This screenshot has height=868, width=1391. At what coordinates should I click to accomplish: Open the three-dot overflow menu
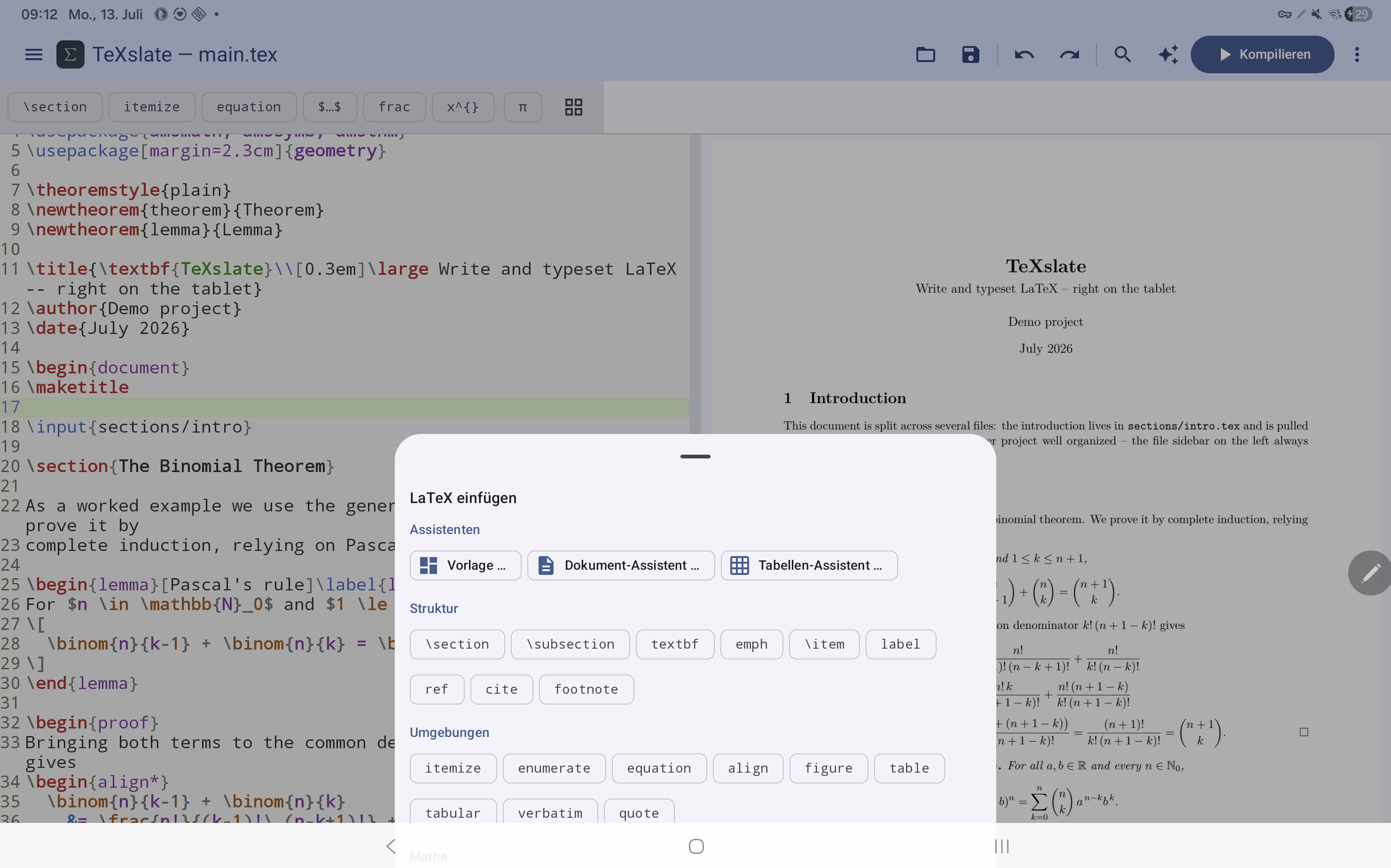pyautogui.click(x=1357, y=54)
